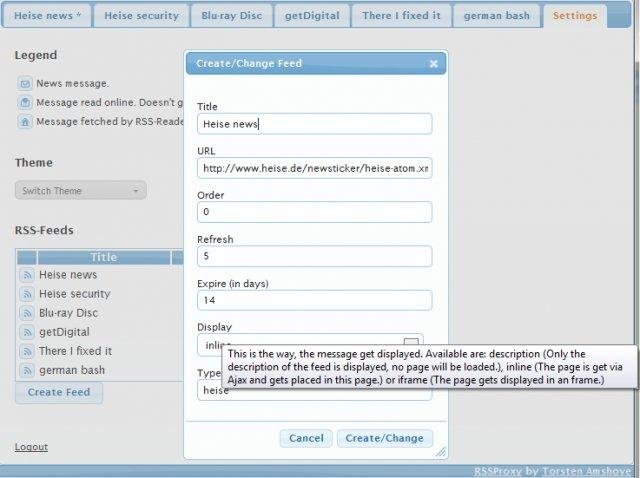Image resolution: width=640 pixels, height=478 pixels.
Task: Click Cancel in the feed dialog
Action: point(306,438)
